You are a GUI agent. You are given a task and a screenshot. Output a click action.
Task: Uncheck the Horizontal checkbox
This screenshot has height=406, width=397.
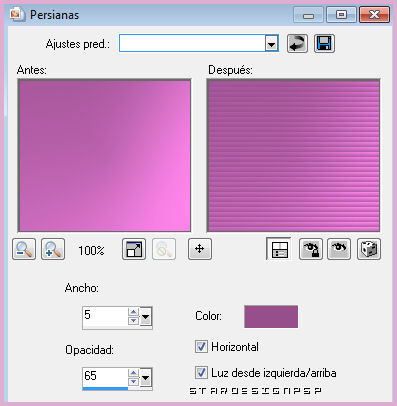(201, 347)
